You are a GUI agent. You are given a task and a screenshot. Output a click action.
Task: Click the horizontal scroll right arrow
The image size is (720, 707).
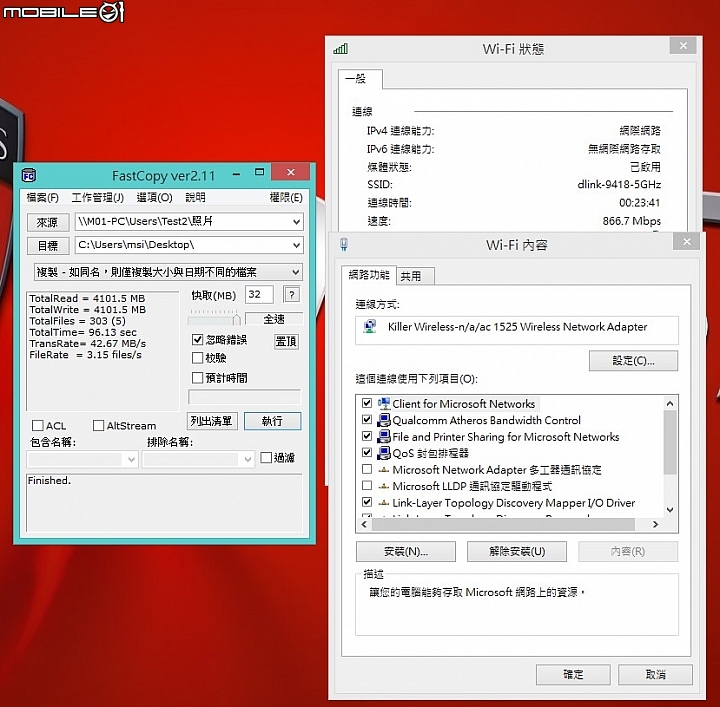[656, 524]
